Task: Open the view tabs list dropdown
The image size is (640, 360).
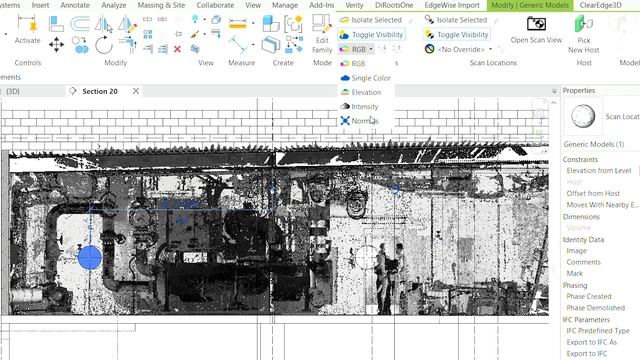Action: [554, 91]
